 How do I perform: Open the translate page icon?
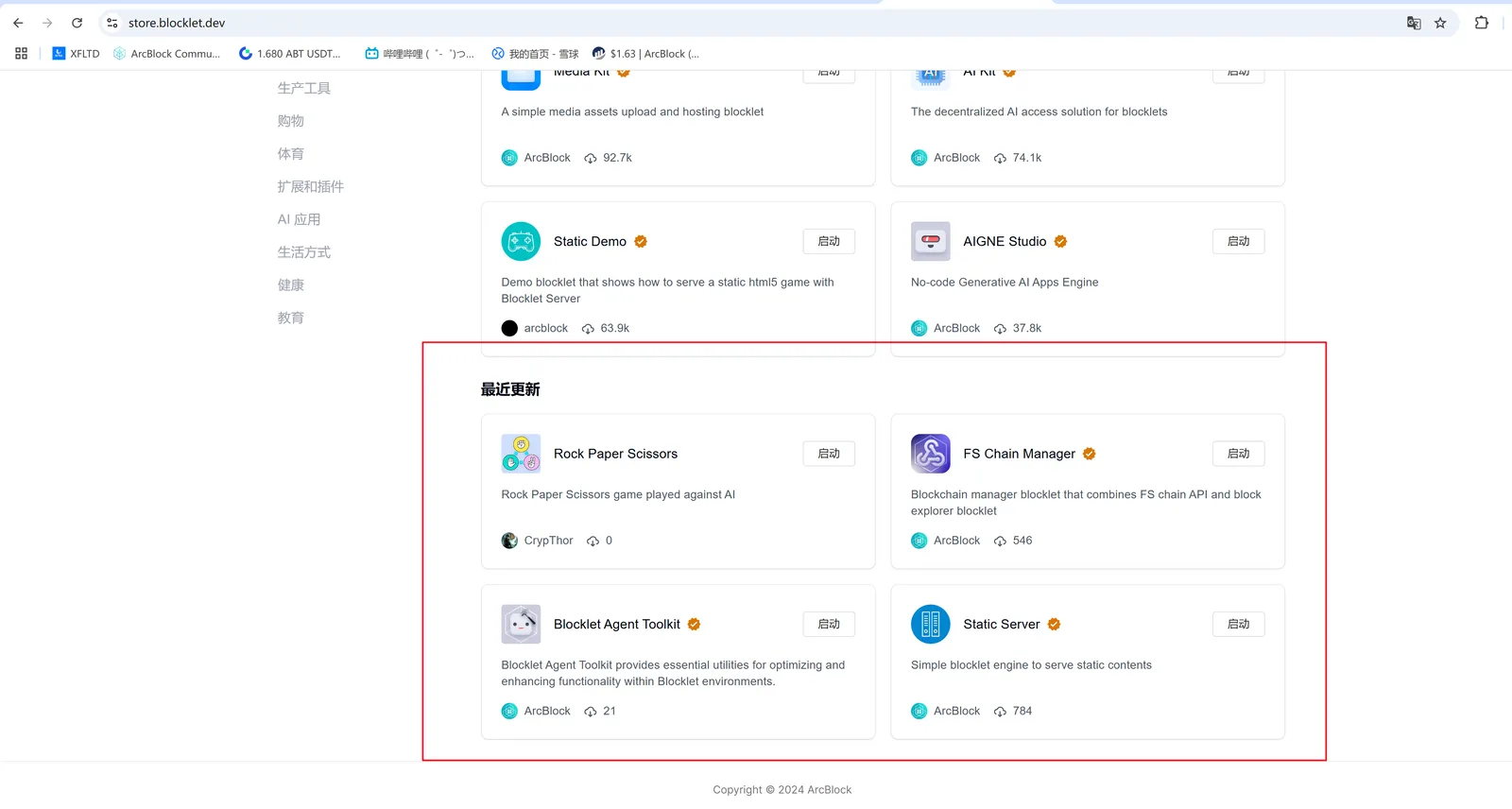point(1414,23)
